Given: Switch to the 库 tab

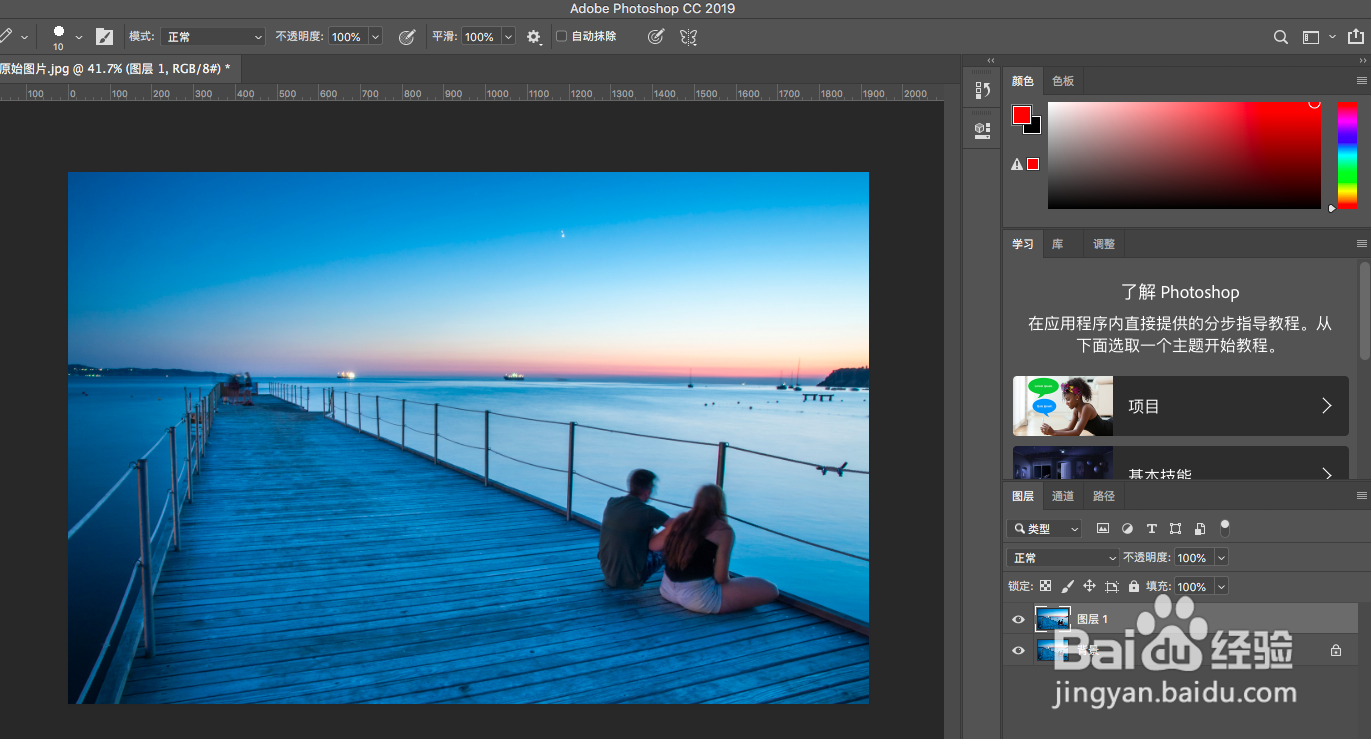Looking at the screenshot, I should tap(1058, 244).
